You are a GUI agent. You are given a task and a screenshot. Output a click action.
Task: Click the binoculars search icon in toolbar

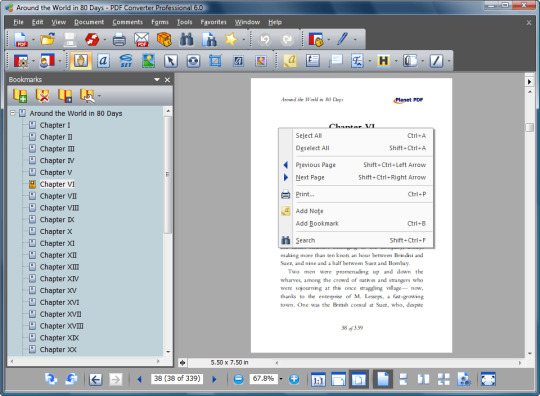[x=186, y=39]
